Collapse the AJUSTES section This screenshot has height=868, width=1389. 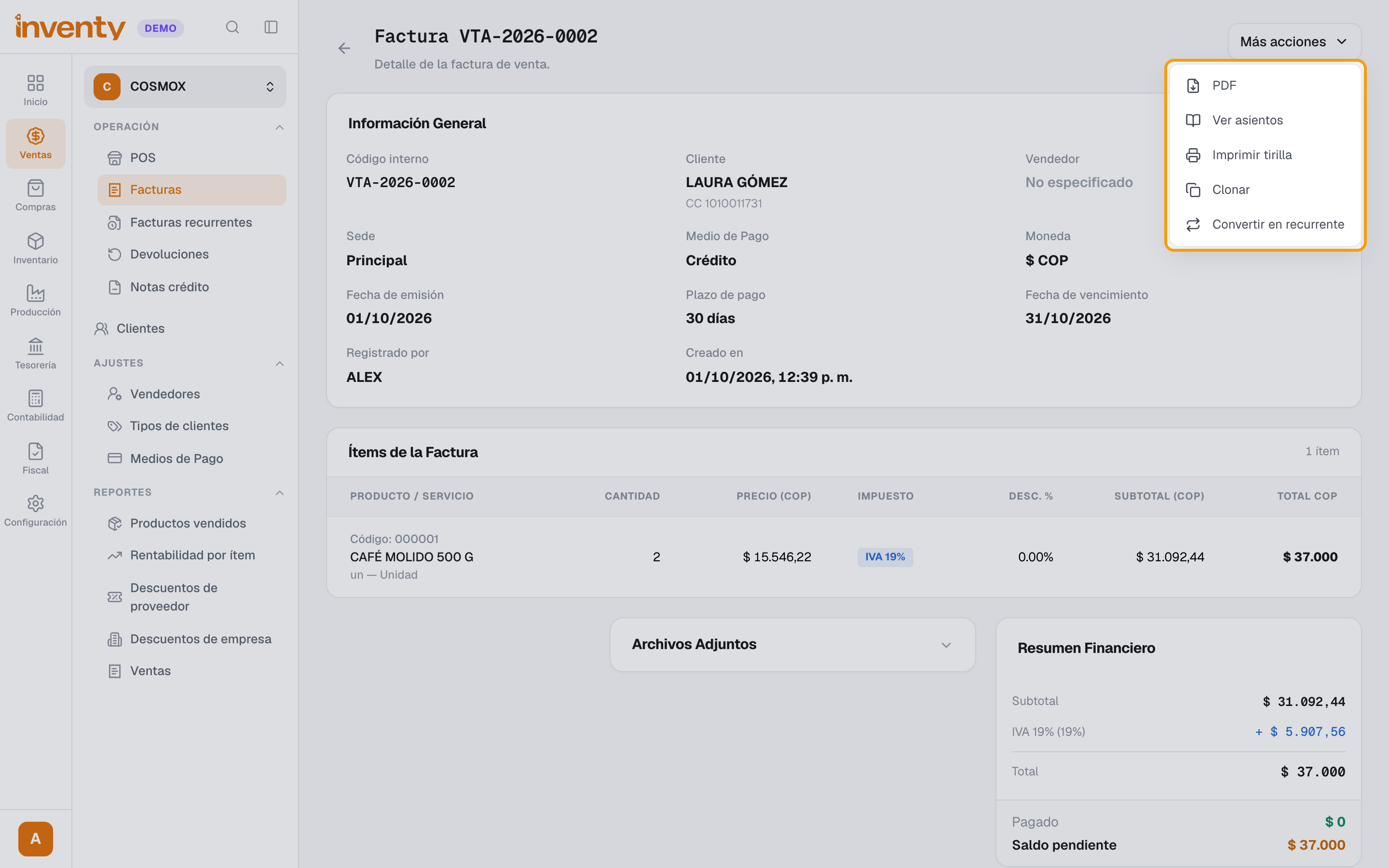click(280, 364)
